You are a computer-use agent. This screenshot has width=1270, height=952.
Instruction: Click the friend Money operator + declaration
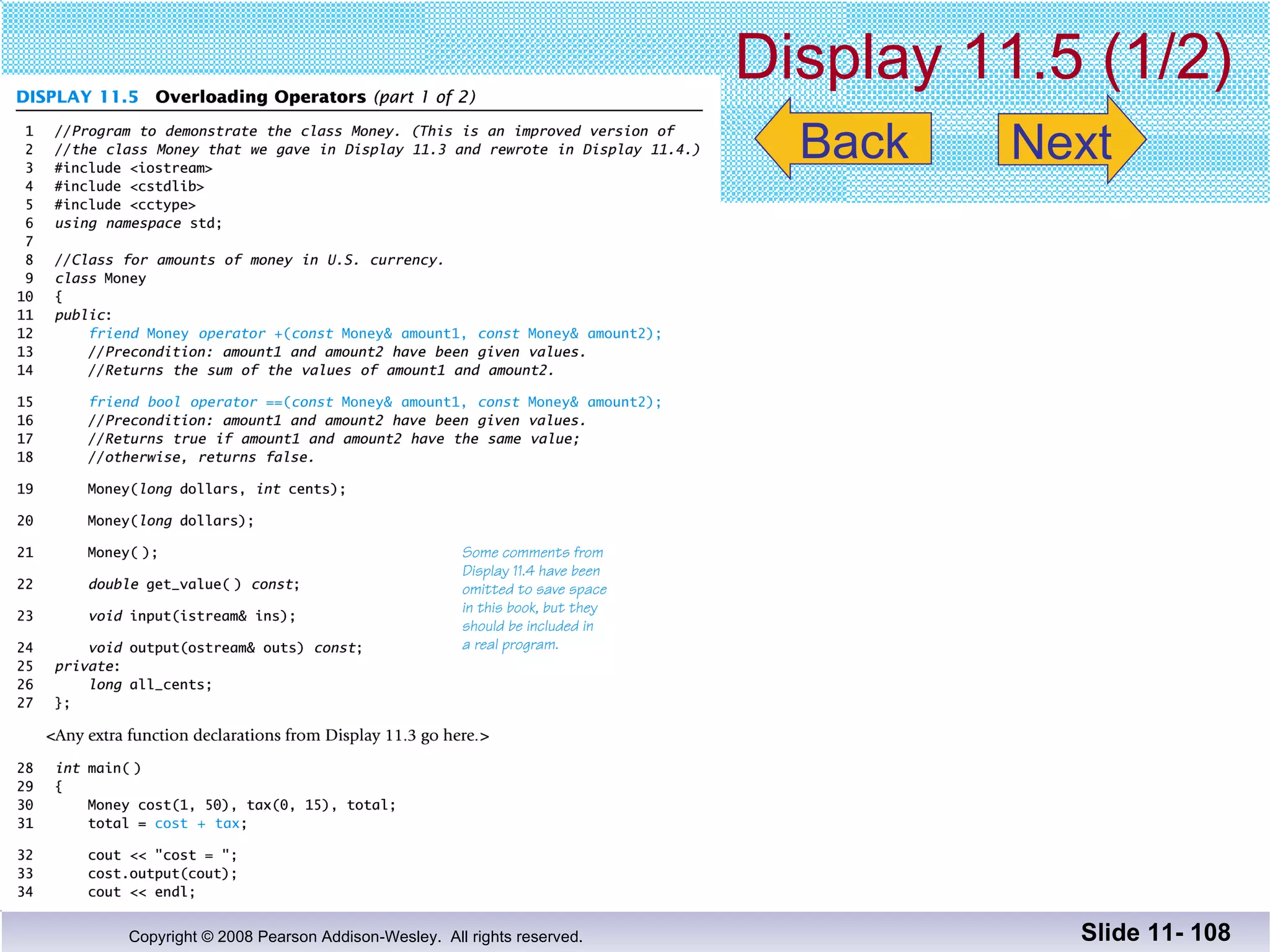(375, 333)
